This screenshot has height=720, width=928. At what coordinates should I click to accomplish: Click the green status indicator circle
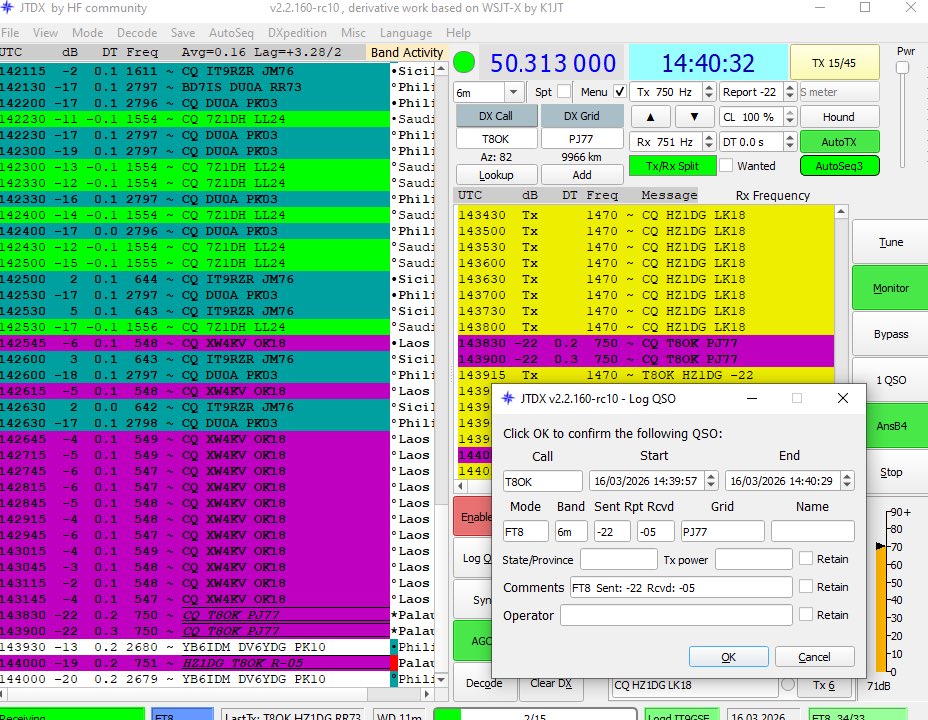(464, 62)
